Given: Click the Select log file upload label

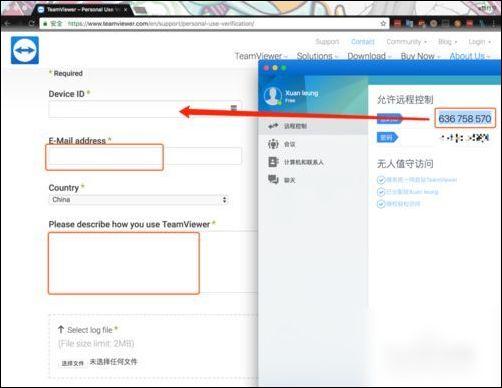Looking at the screenshot, I should point(90,330).
